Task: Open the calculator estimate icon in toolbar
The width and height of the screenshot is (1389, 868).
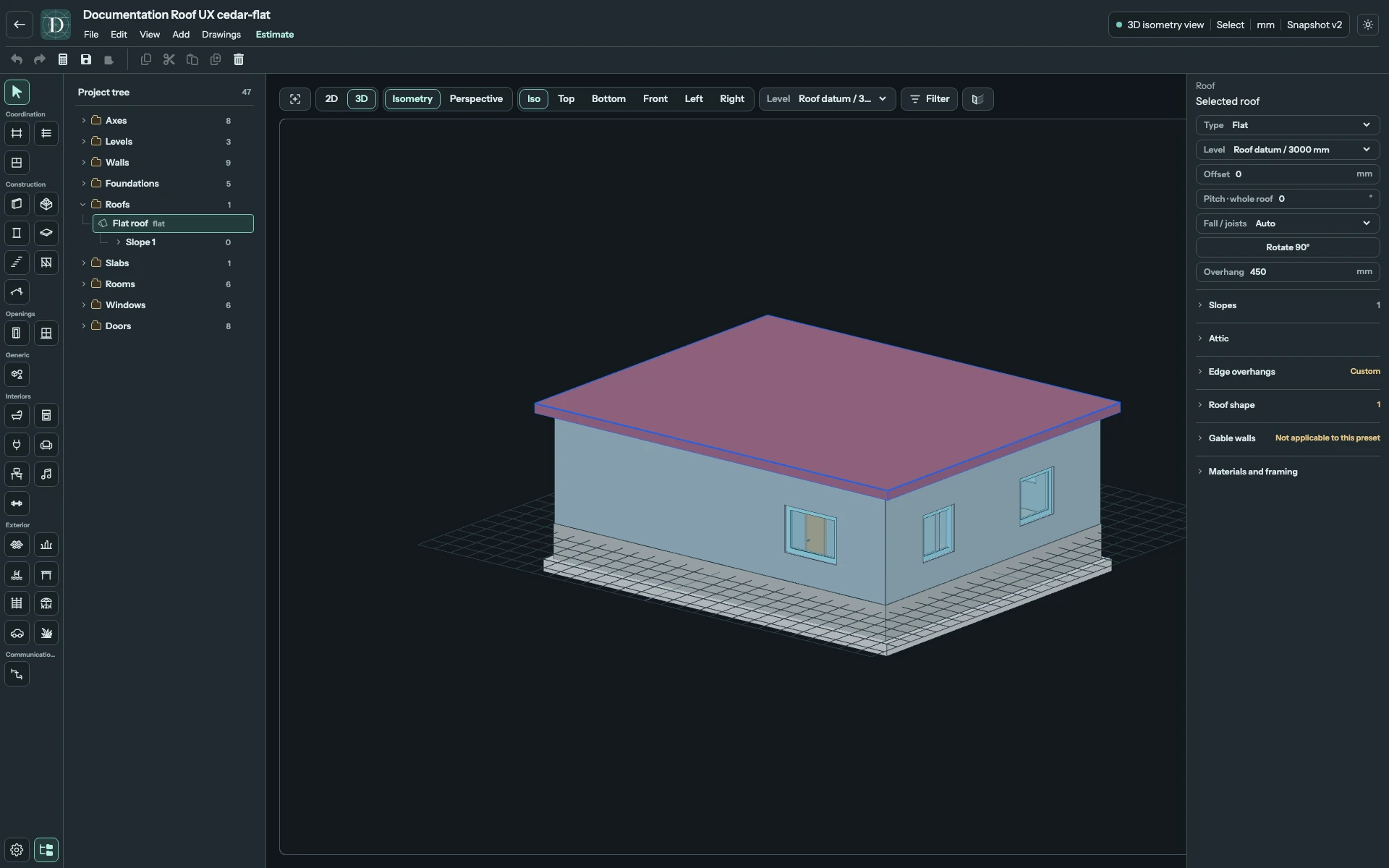Action: pyautogui.click(x=63, y=59)
